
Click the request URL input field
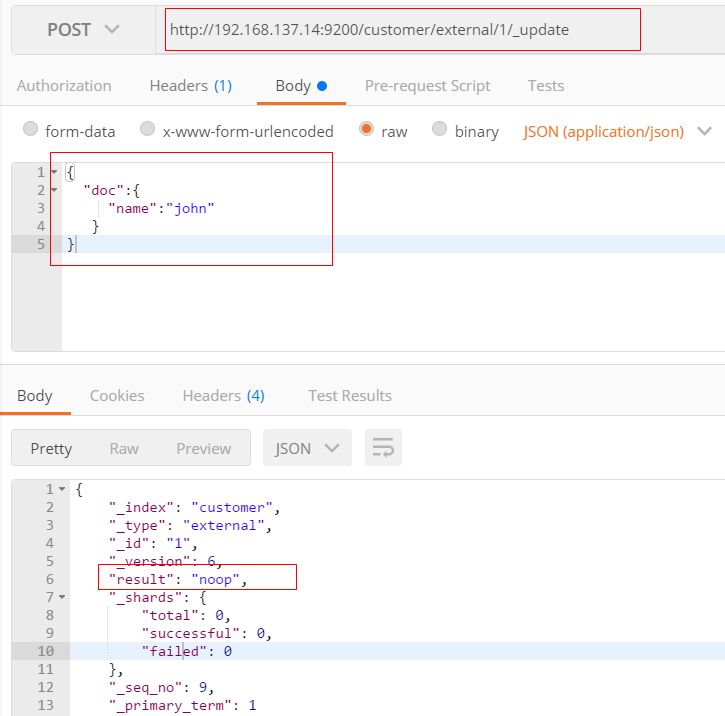pos(402,30)
